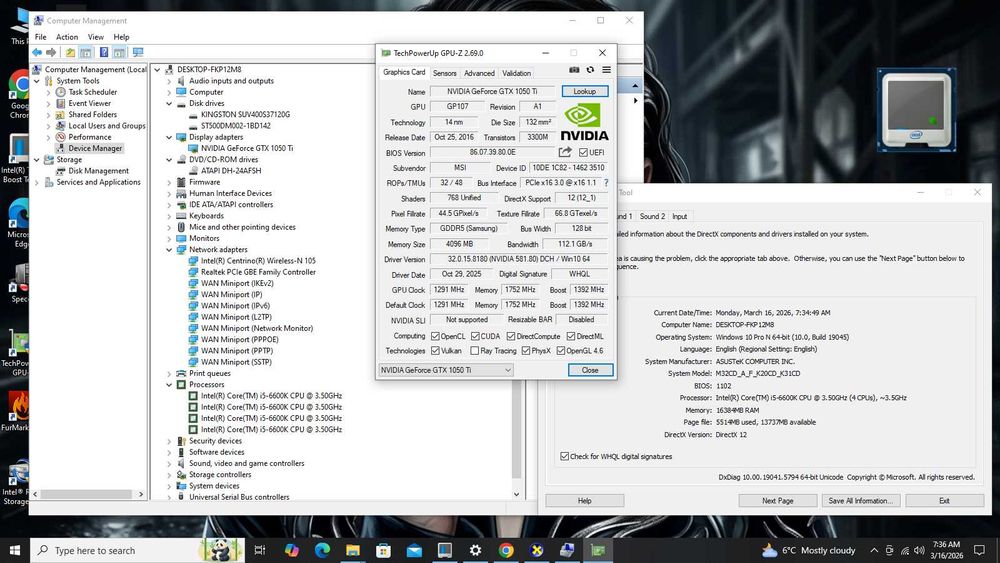
Task: Click the NVIDIA logo in GPU-Z
Action: [x=584, y=122]
